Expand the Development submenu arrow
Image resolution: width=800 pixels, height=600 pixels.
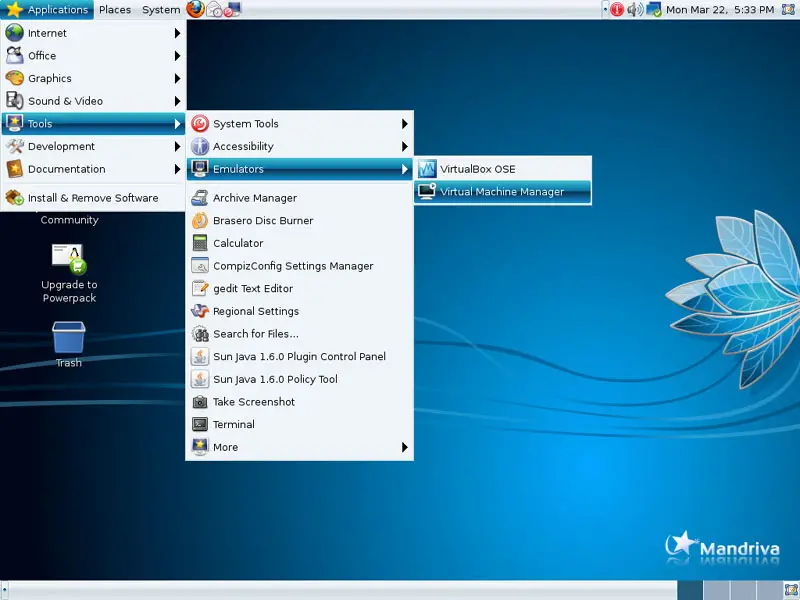click(177, 146)
